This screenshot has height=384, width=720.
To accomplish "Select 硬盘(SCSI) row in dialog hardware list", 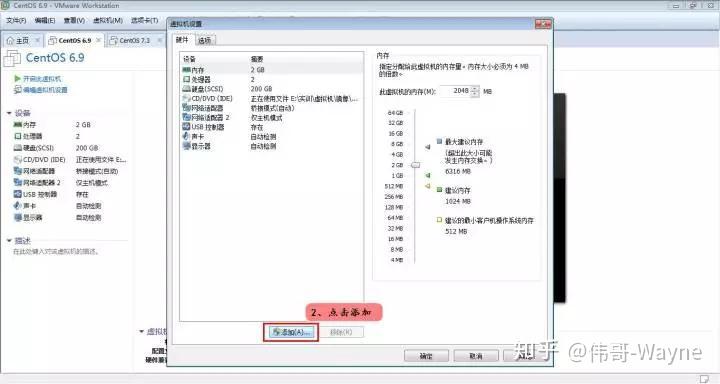I will coord(271,89).
